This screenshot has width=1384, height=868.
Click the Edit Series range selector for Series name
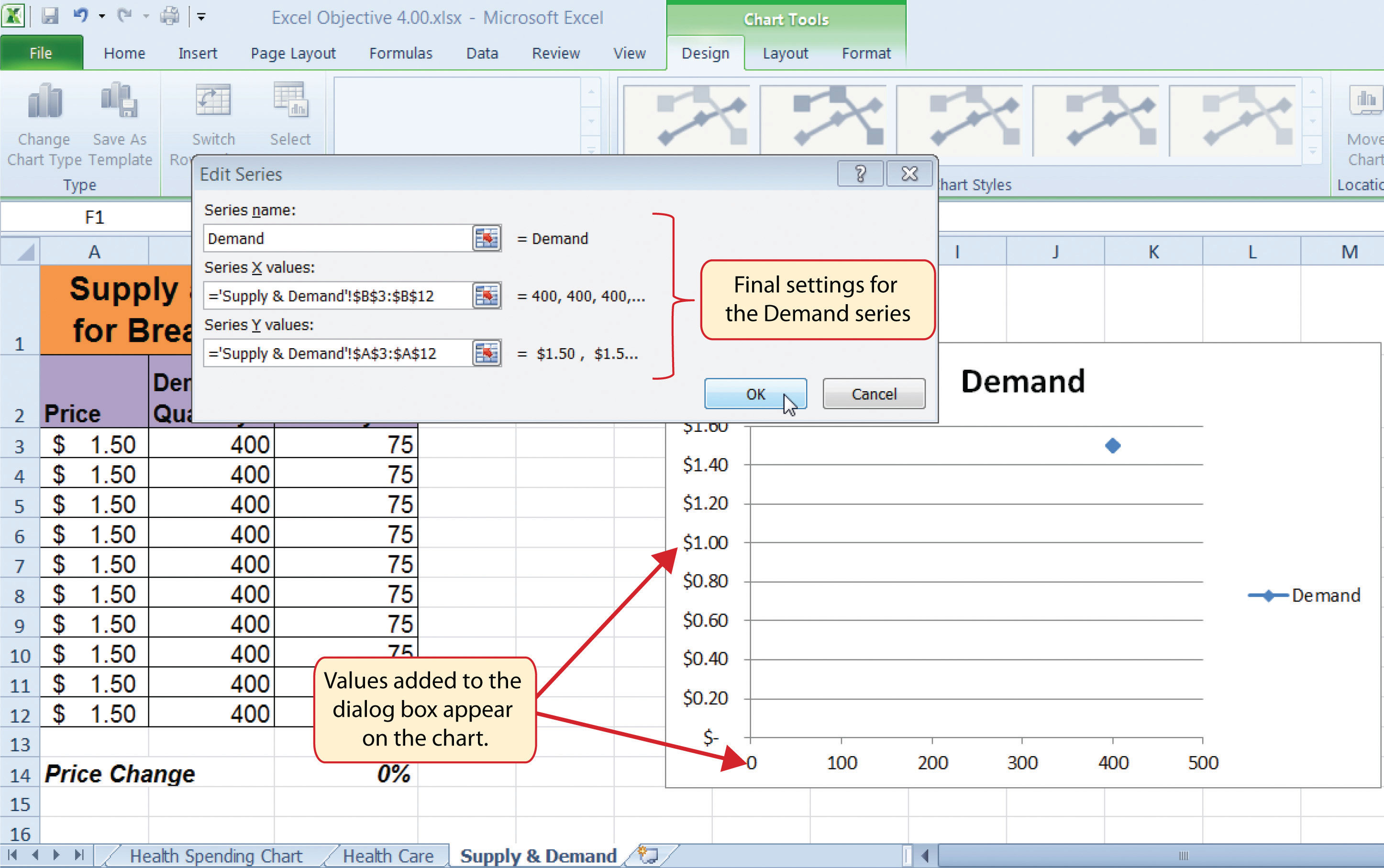tap(486, 238)
